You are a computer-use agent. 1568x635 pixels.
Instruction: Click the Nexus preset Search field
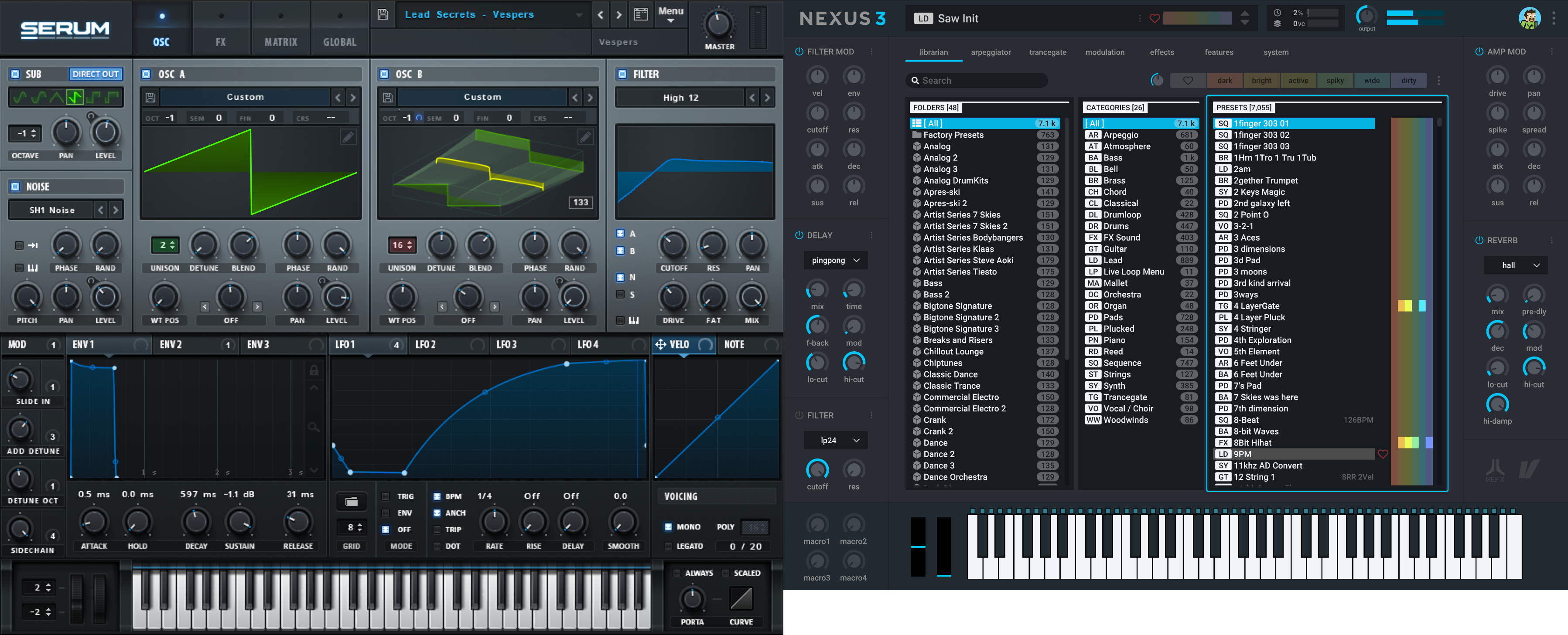click(x=977, y=80)
